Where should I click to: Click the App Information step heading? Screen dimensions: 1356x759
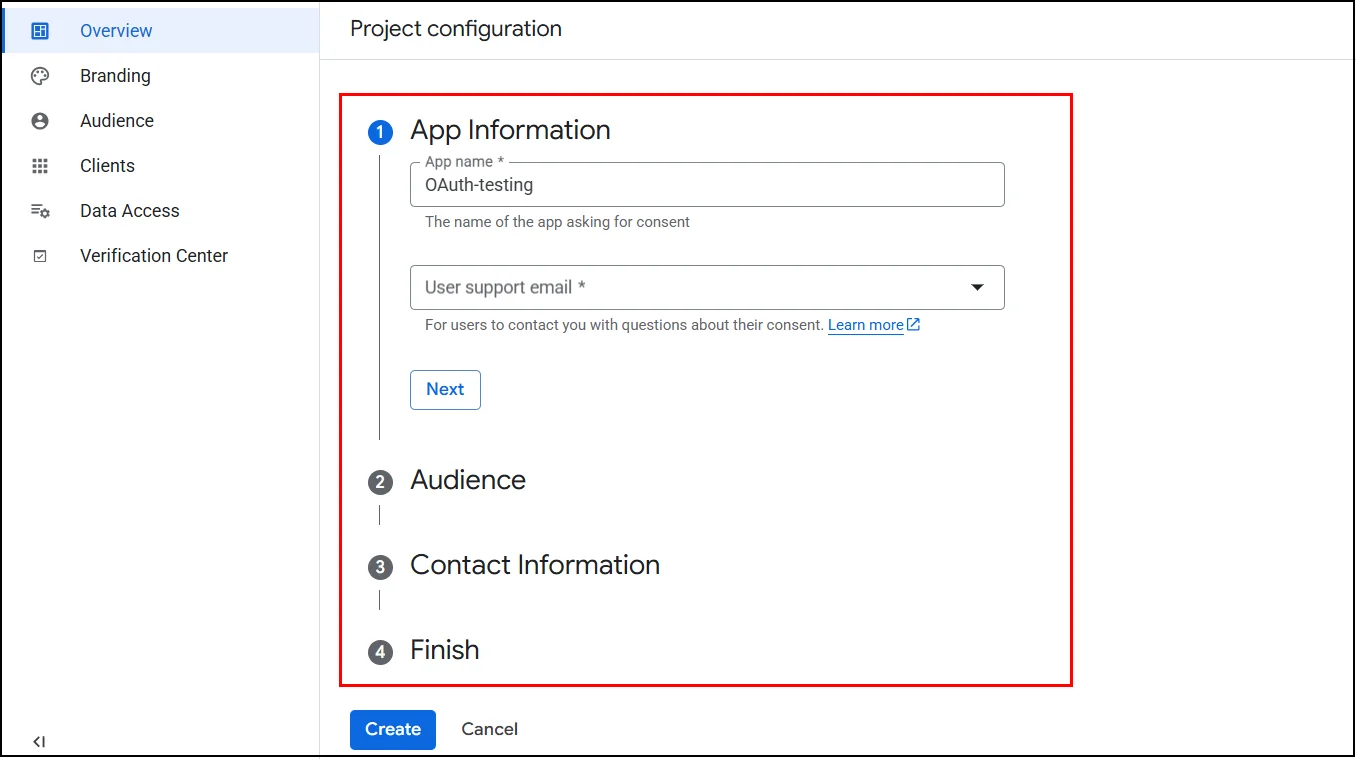(510, 130)
